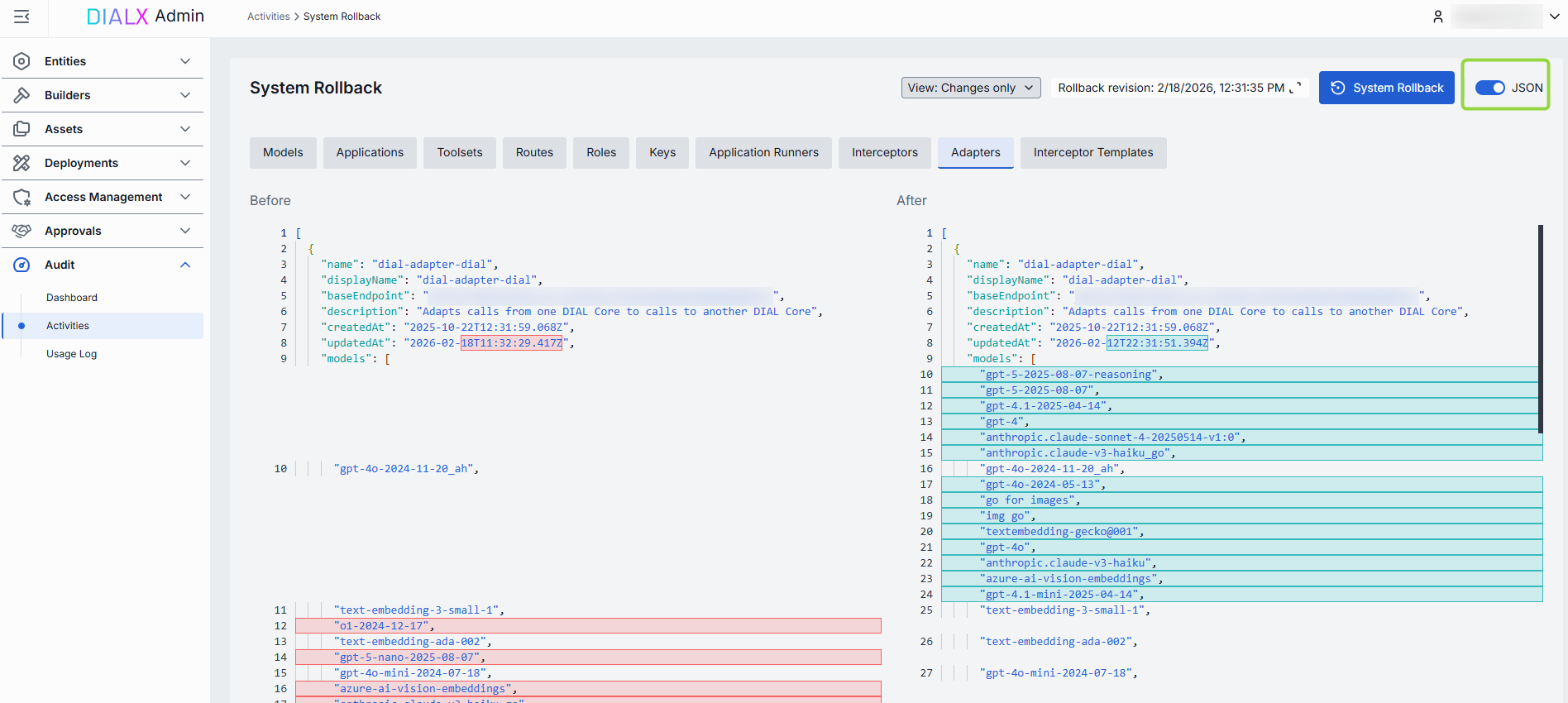Viewport: 1568px width, 703px height.
Task: Collapse the Audit section chevron
Action: tap(185, 265)
